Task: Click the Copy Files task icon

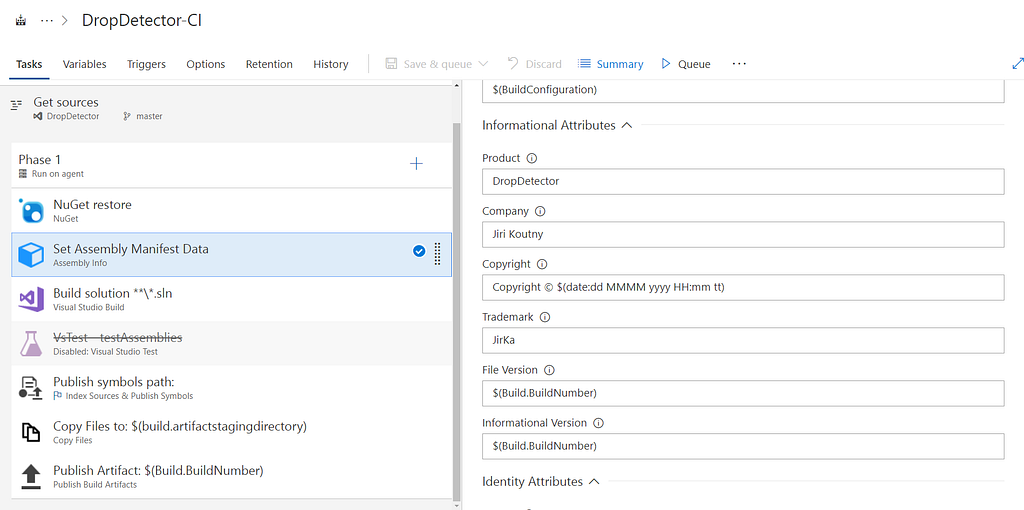Action: click(31, 432)
